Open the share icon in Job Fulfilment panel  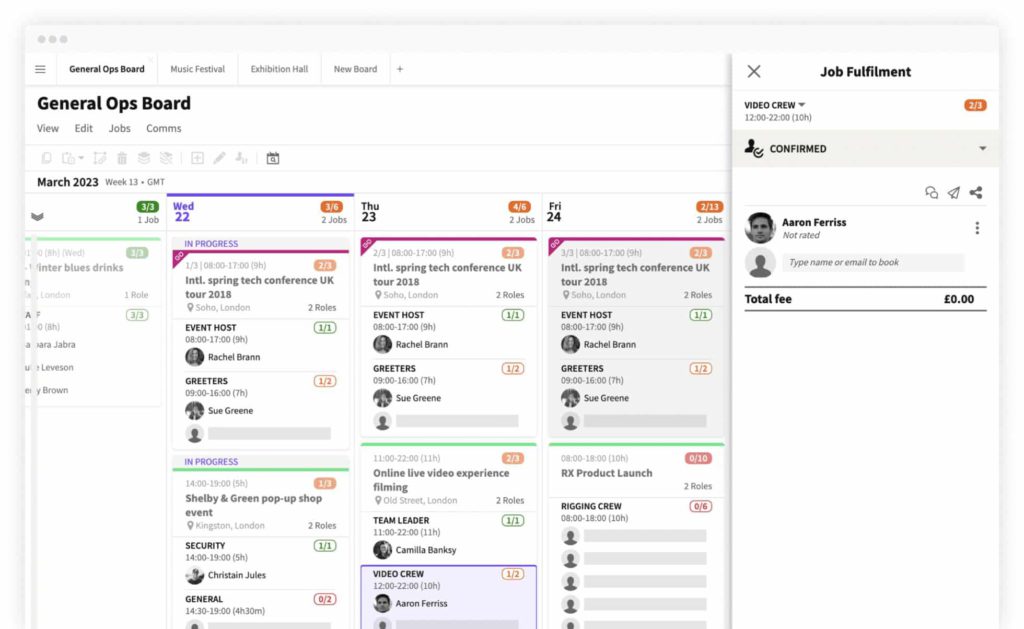point(976,193)
